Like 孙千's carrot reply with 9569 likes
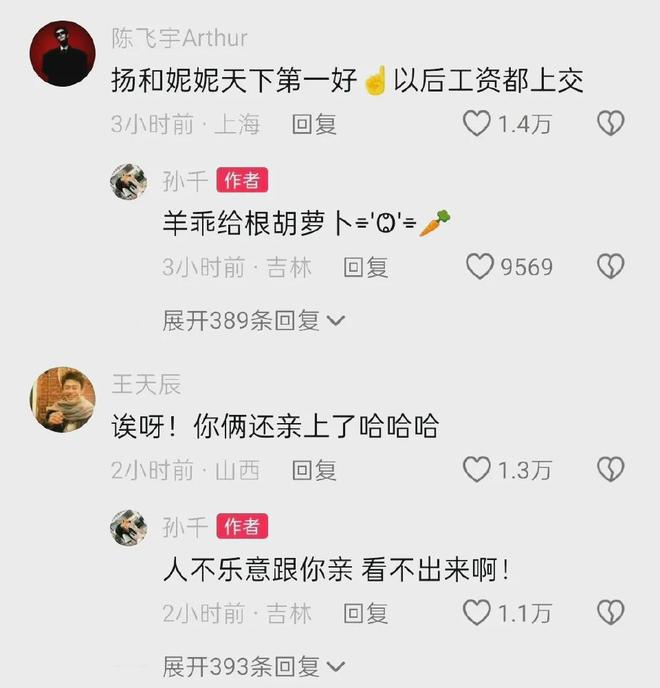 point(480,267)
